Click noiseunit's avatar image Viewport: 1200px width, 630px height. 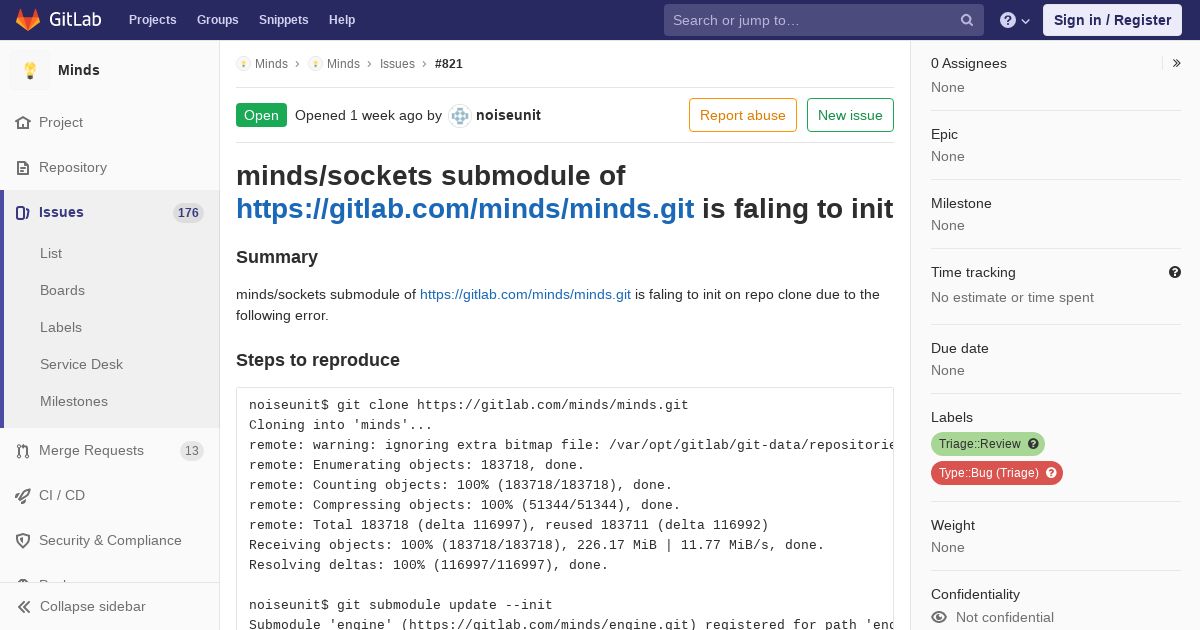[460, 115]
